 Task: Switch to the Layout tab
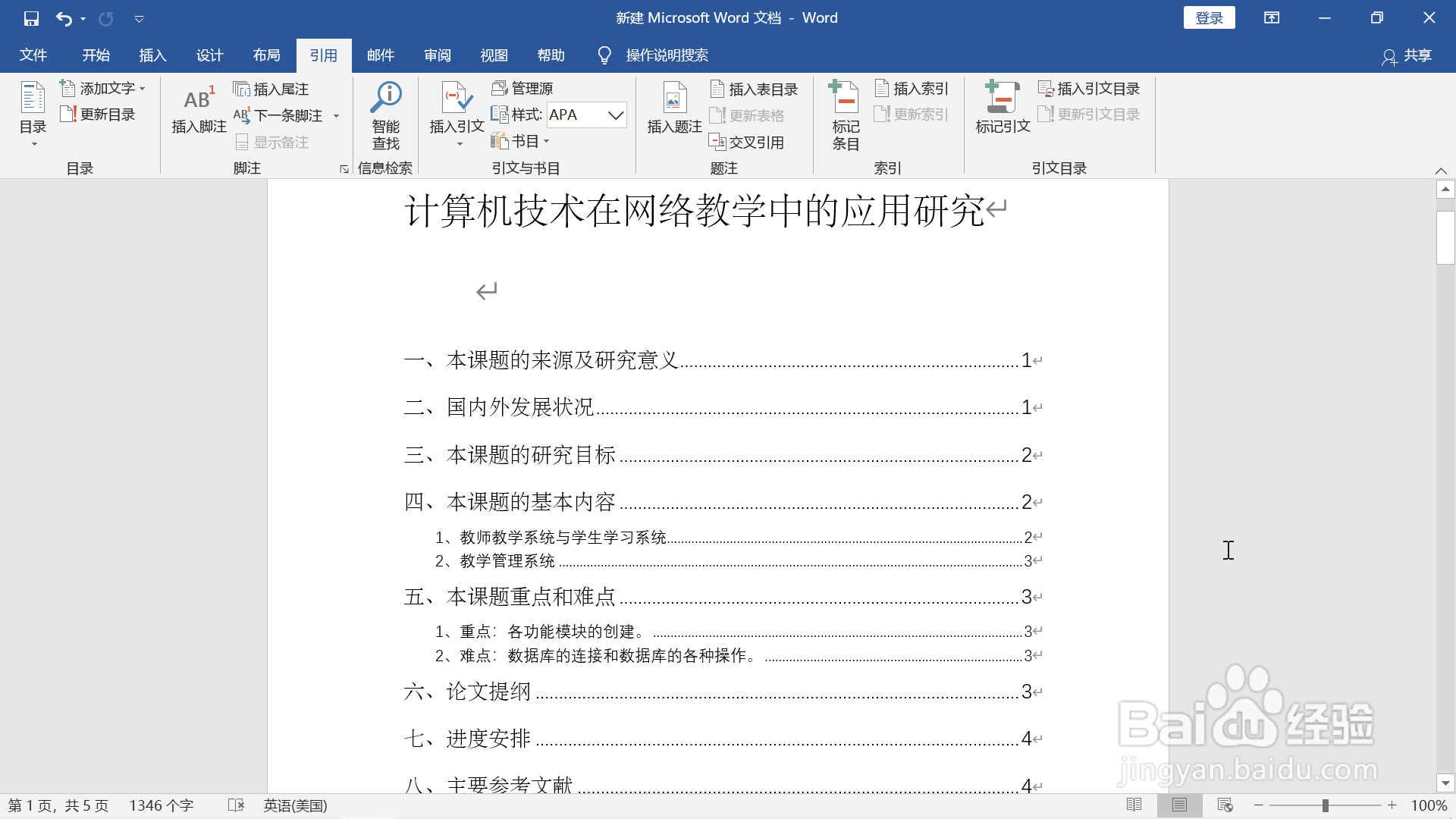pos(266,55)
